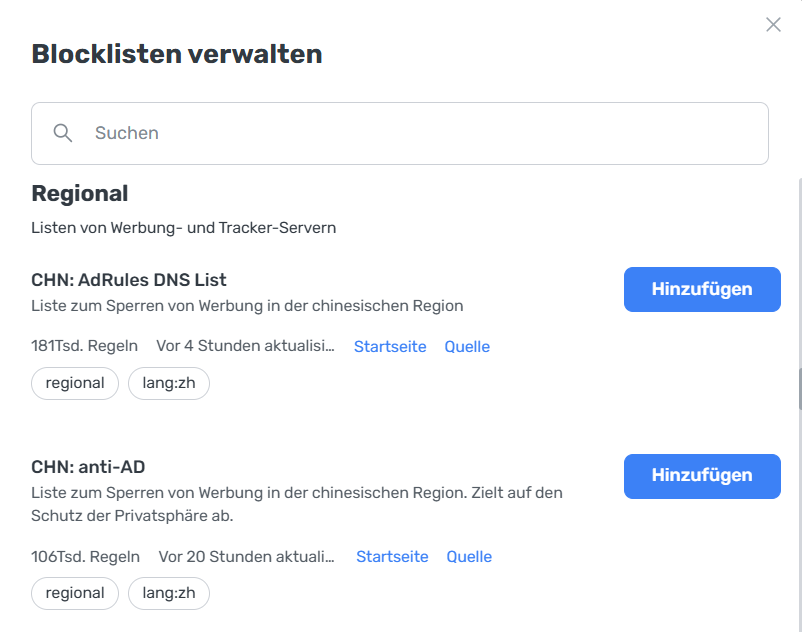The image size is (802, 632).
Task: Click the '181Tsd. Regeln' count text
Action: [84, 346]
